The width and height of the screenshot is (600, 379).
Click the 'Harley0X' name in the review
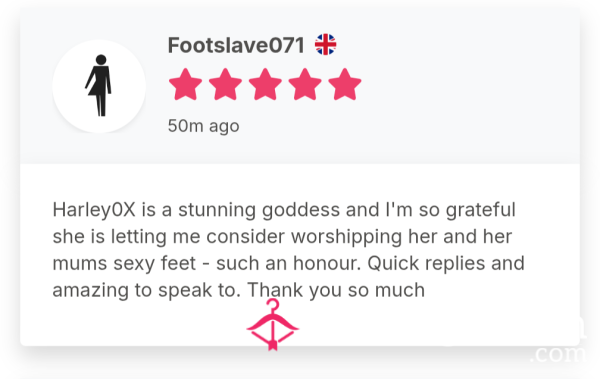[x=94, y=211]
